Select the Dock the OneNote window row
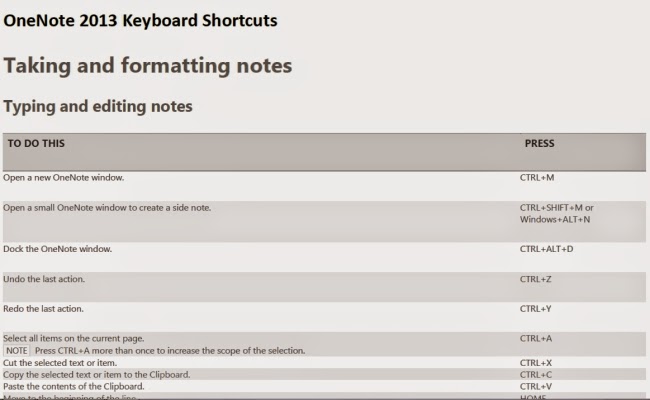Viewport: 650px width, 400px height. tap(324, 257)
